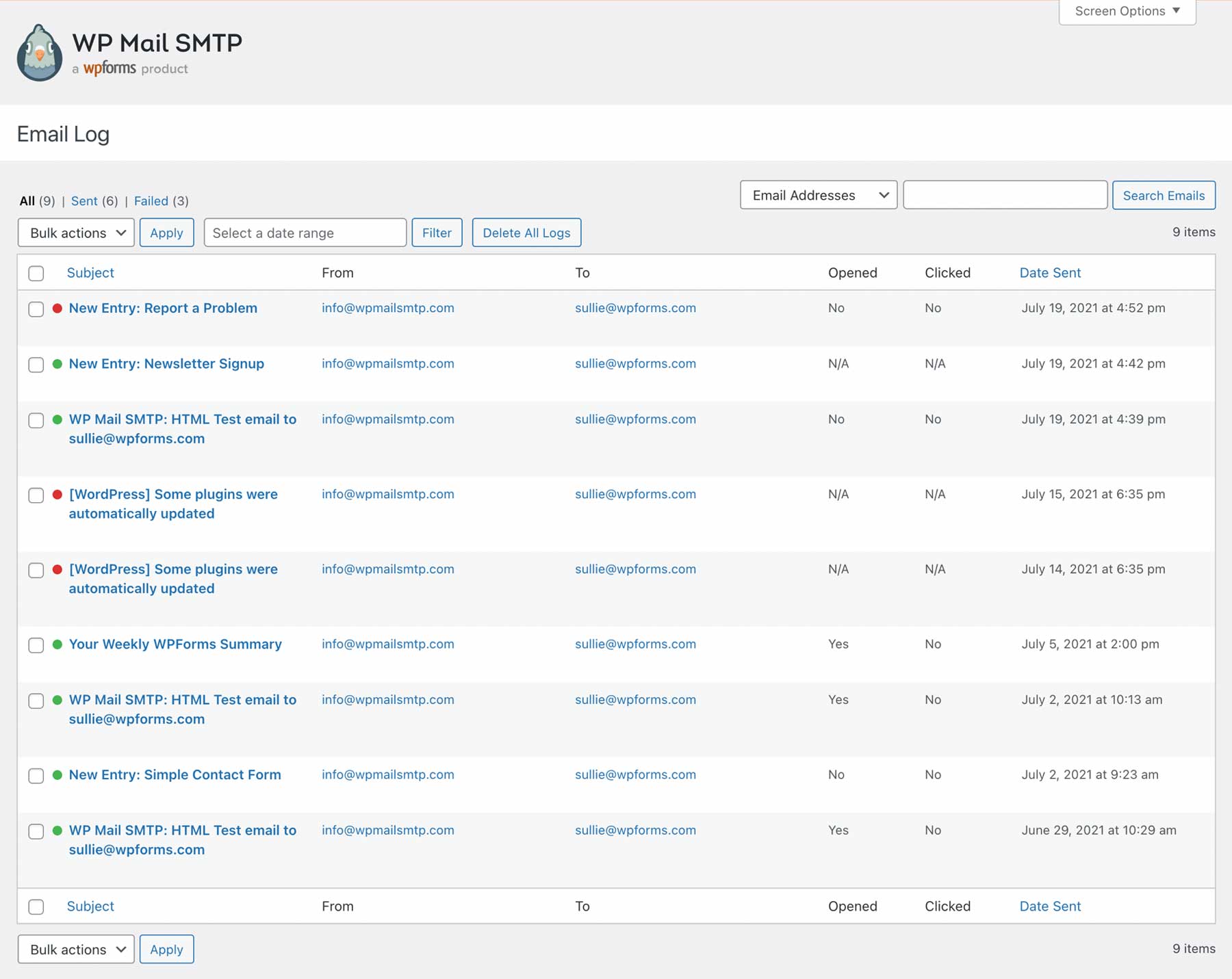Click the green status dot for New Entry: Newsletter Signup
The image size is (1232, 979).
pos(56,365)
